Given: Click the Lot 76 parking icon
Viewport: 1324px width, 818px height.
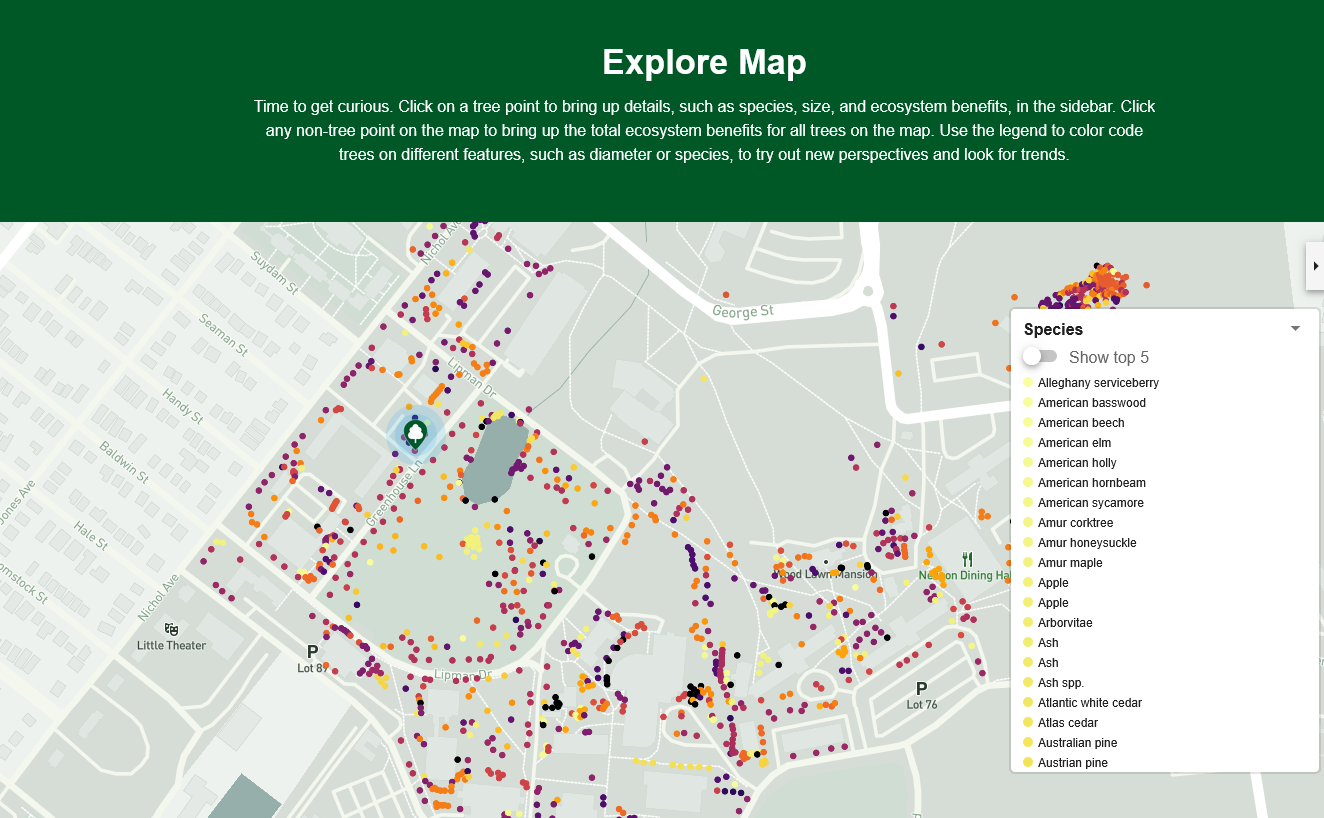Looking at the screenshot, I should 921,689.
